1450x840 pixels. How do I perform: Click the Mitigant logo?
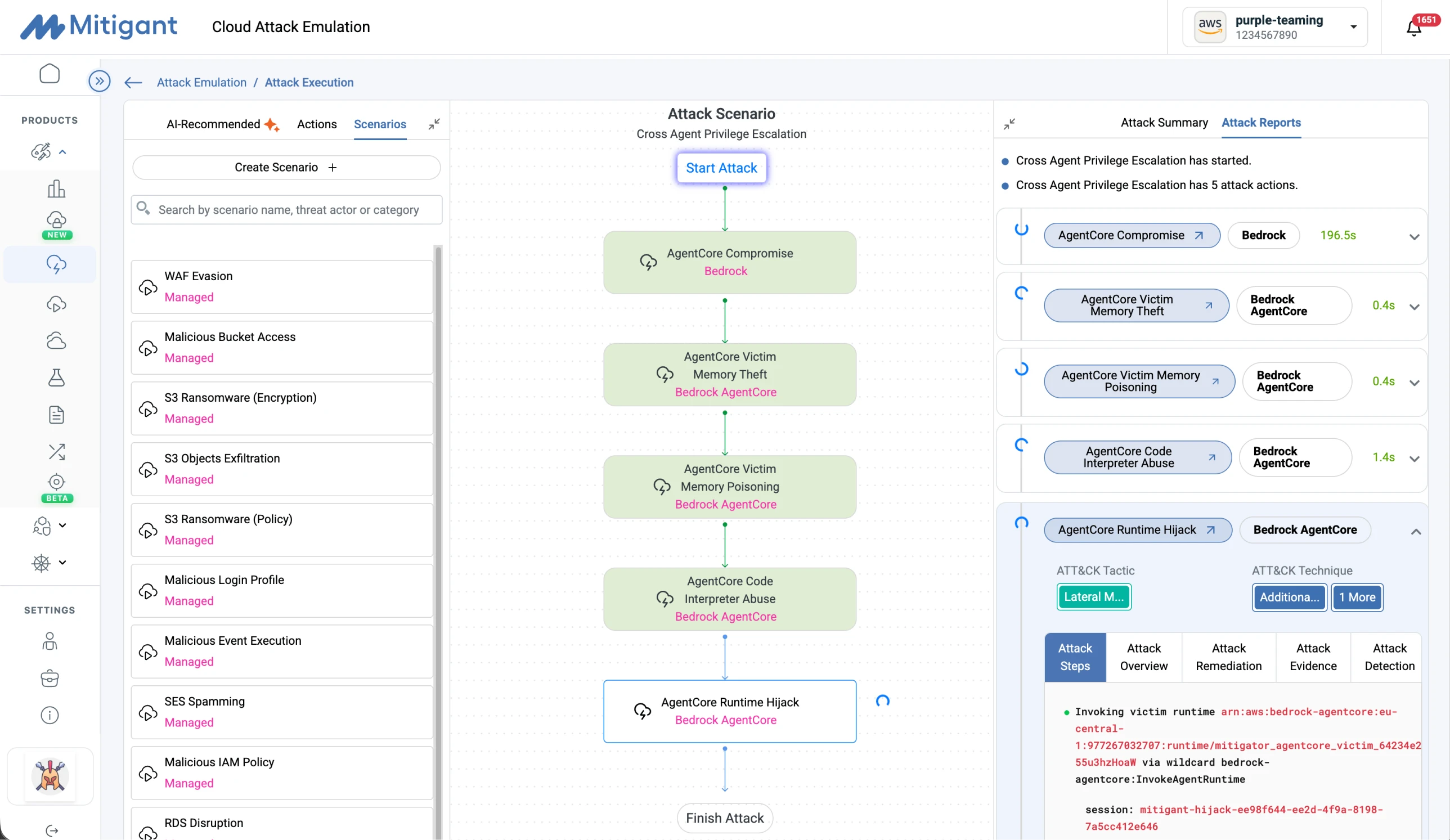tap(99, 26)
